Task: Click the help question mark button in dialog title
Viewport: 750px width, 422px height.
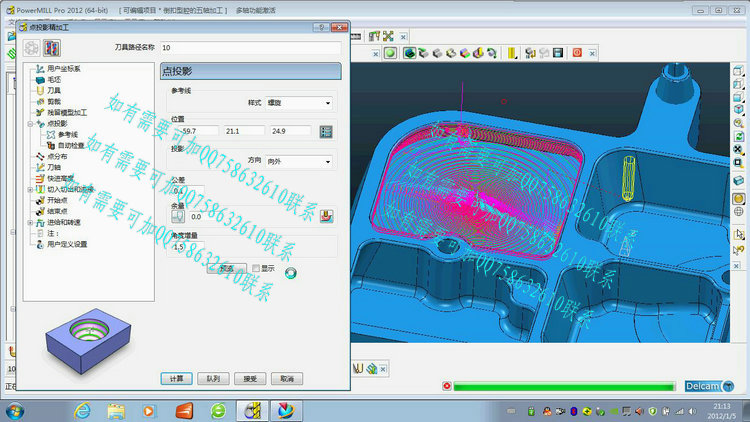Action: click(321, 27)
